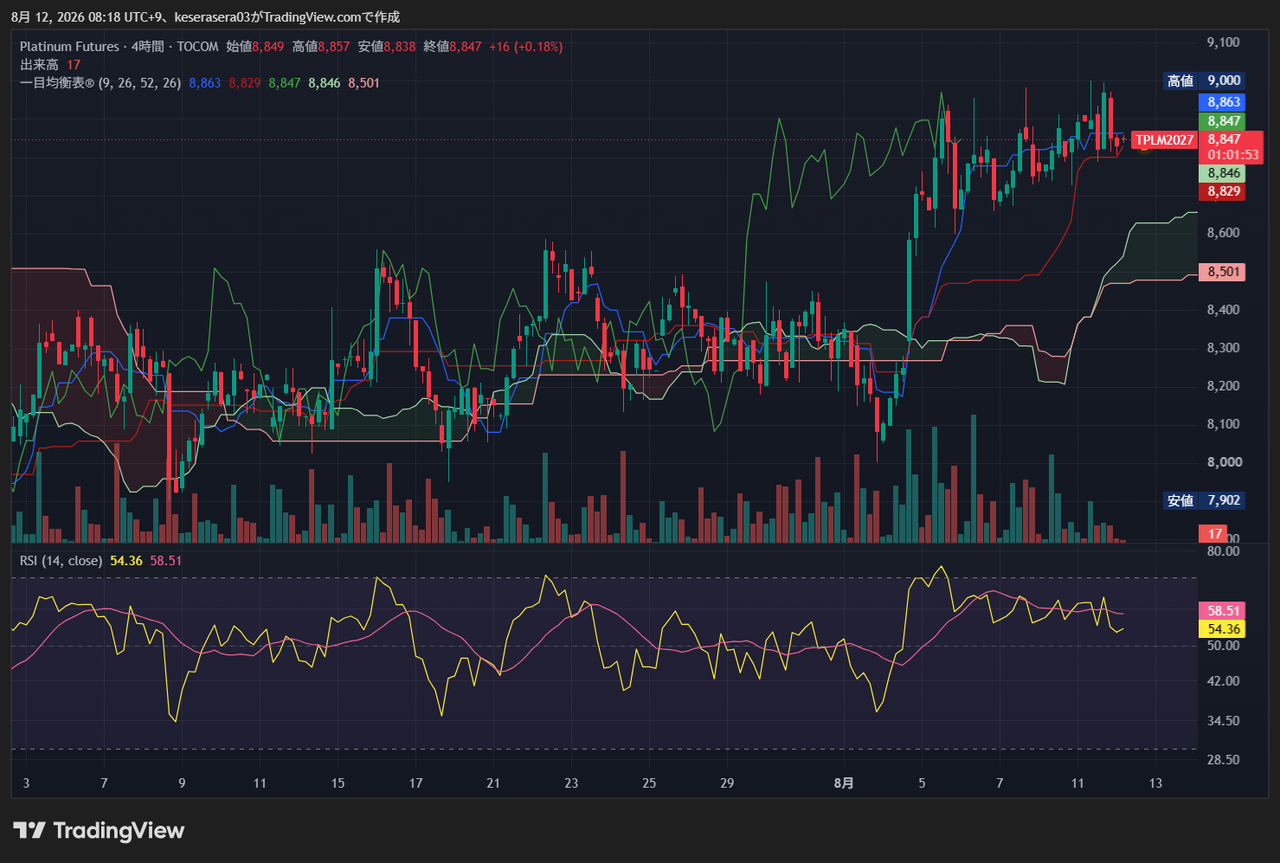Click the date 15 on the time axis
The image size is (1280, 863).
click(338, 783)
